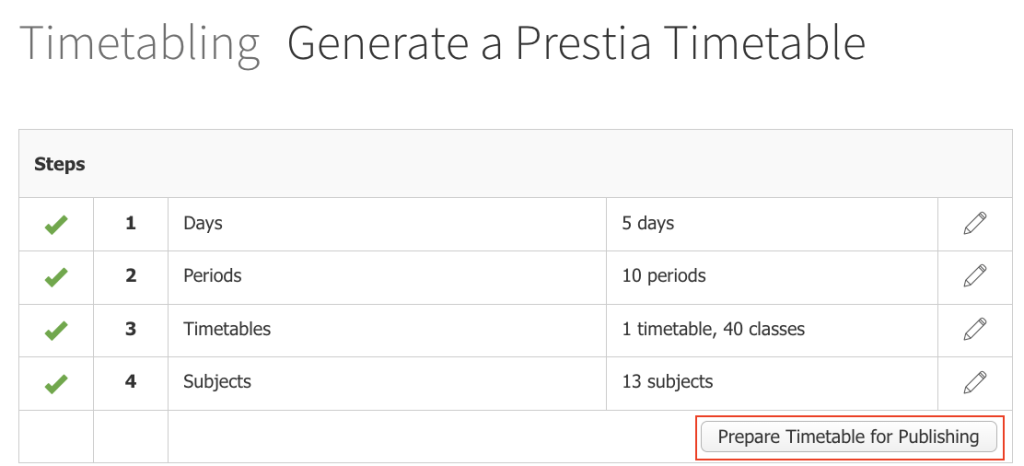Click the green checkmark beside Days

(x=56, y=225)
